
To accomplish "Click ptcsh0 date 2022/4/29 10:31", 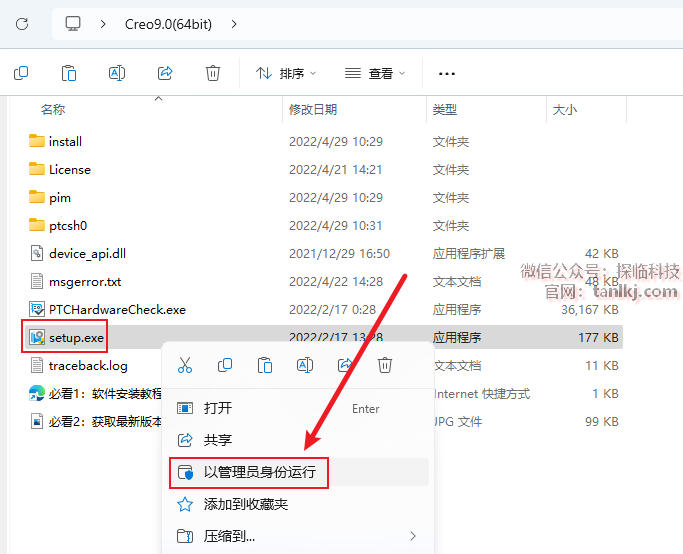I will (x=335, y=226).
